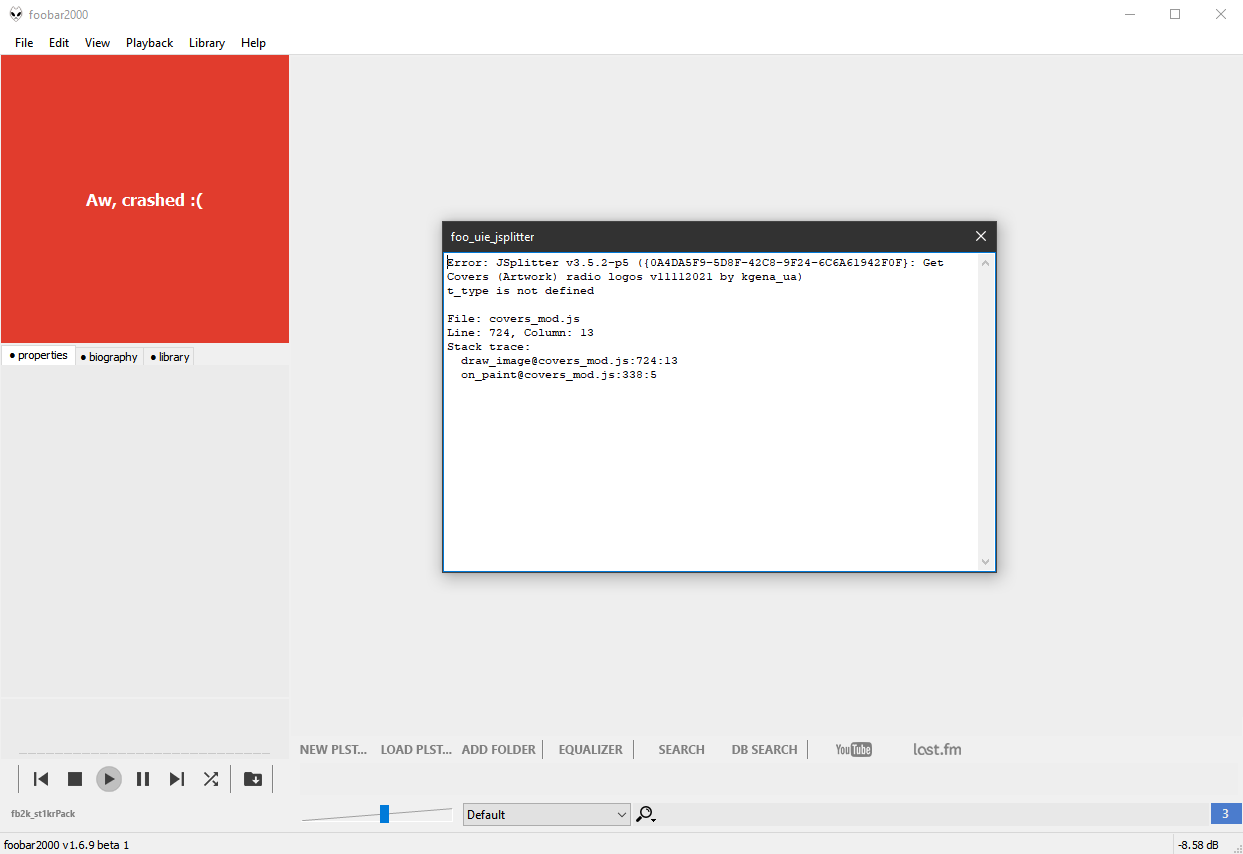Toggle shuffle playback mode icon

click(211, 779)
